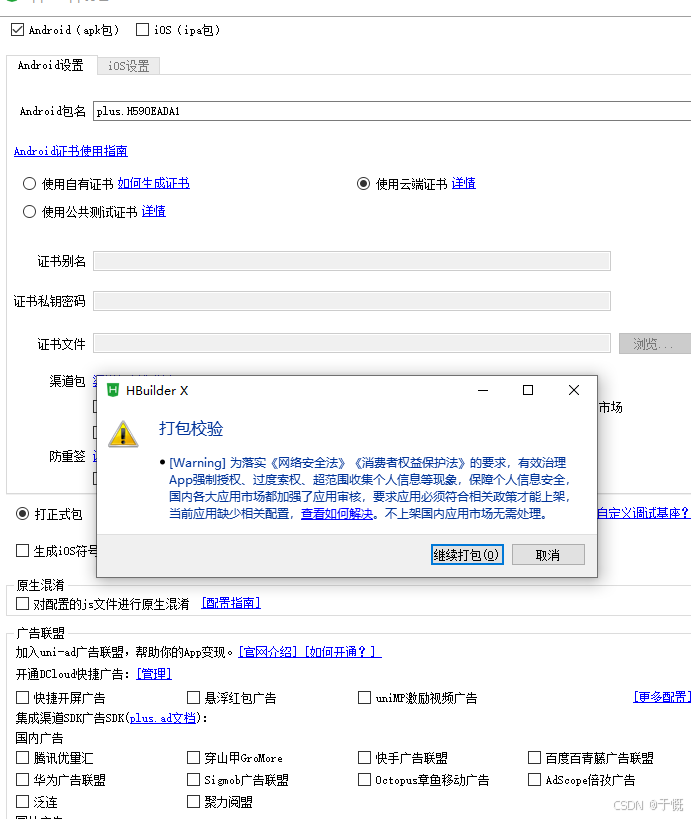Check 聚力阅盟 checkbox
This screenshot has width=691, height=819.
coord(193,801)
